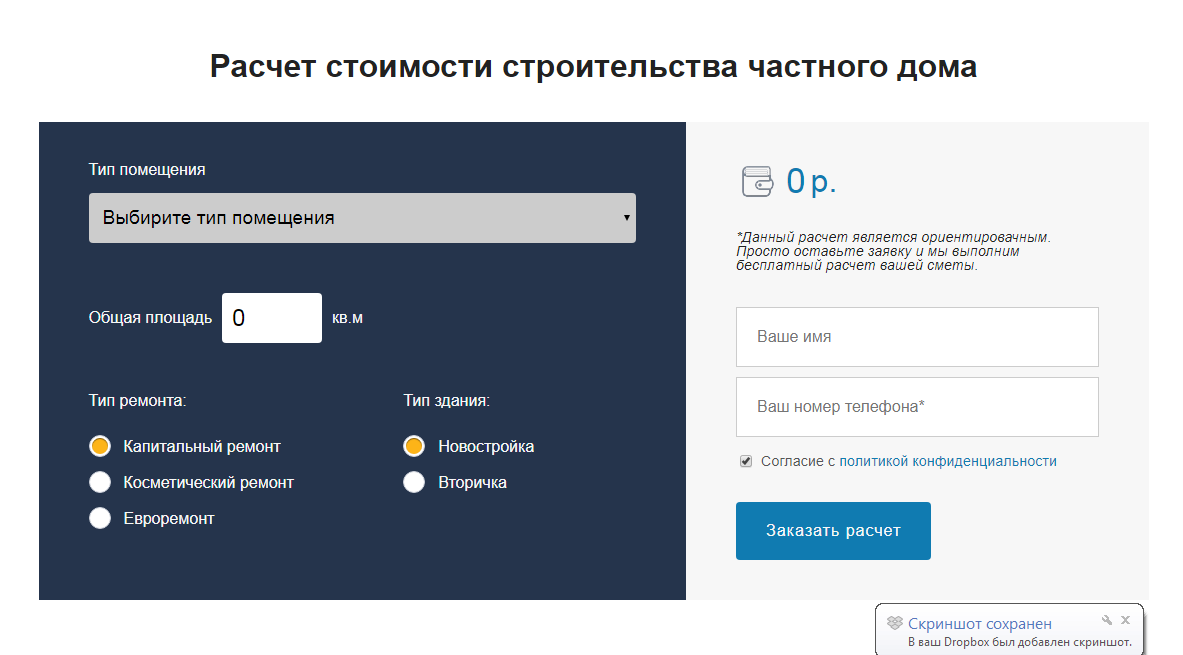Screen dimensions: 1183x655
Task: Click the Скриншот сохранен notification title
Action: pyautogui.click(x=979, y=624)
